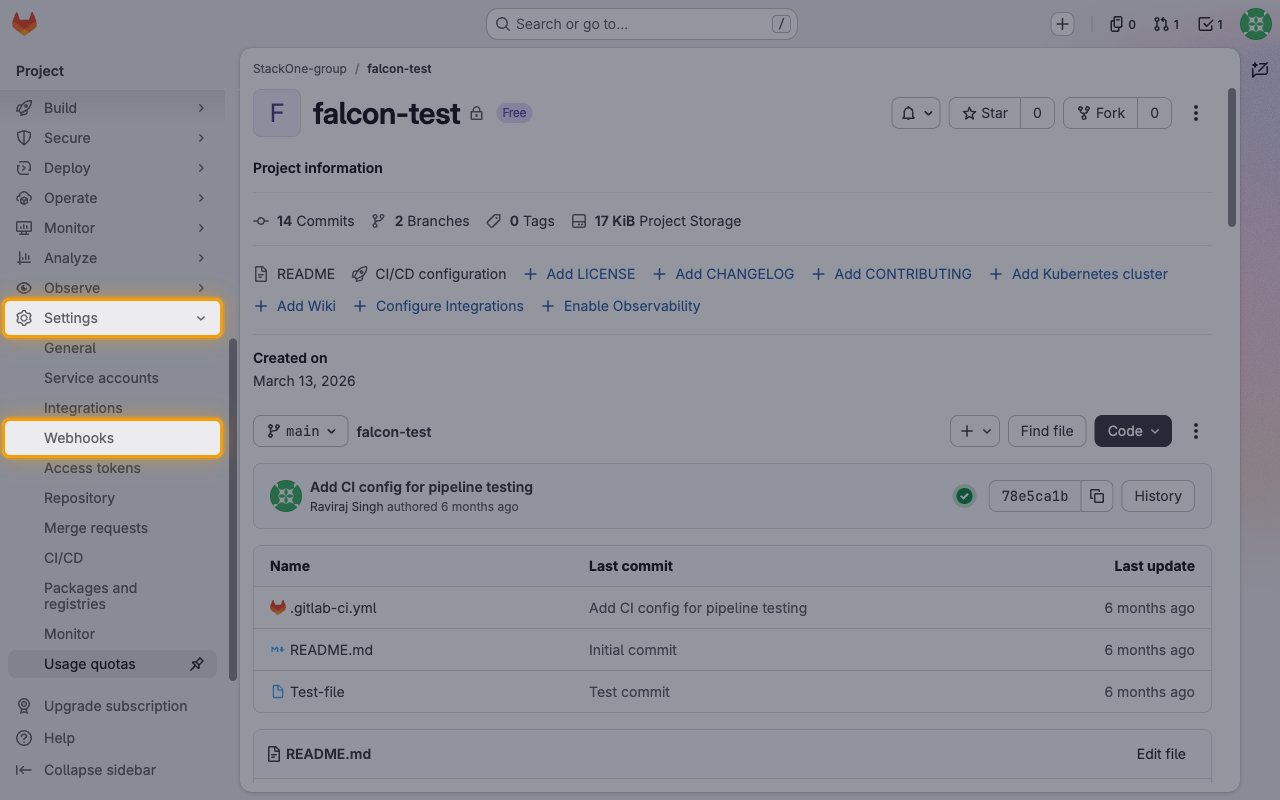This screenshot has width=1280, height=800.
Task: Go to General settings
Action: pyautogui.click(x=112, y=348)
